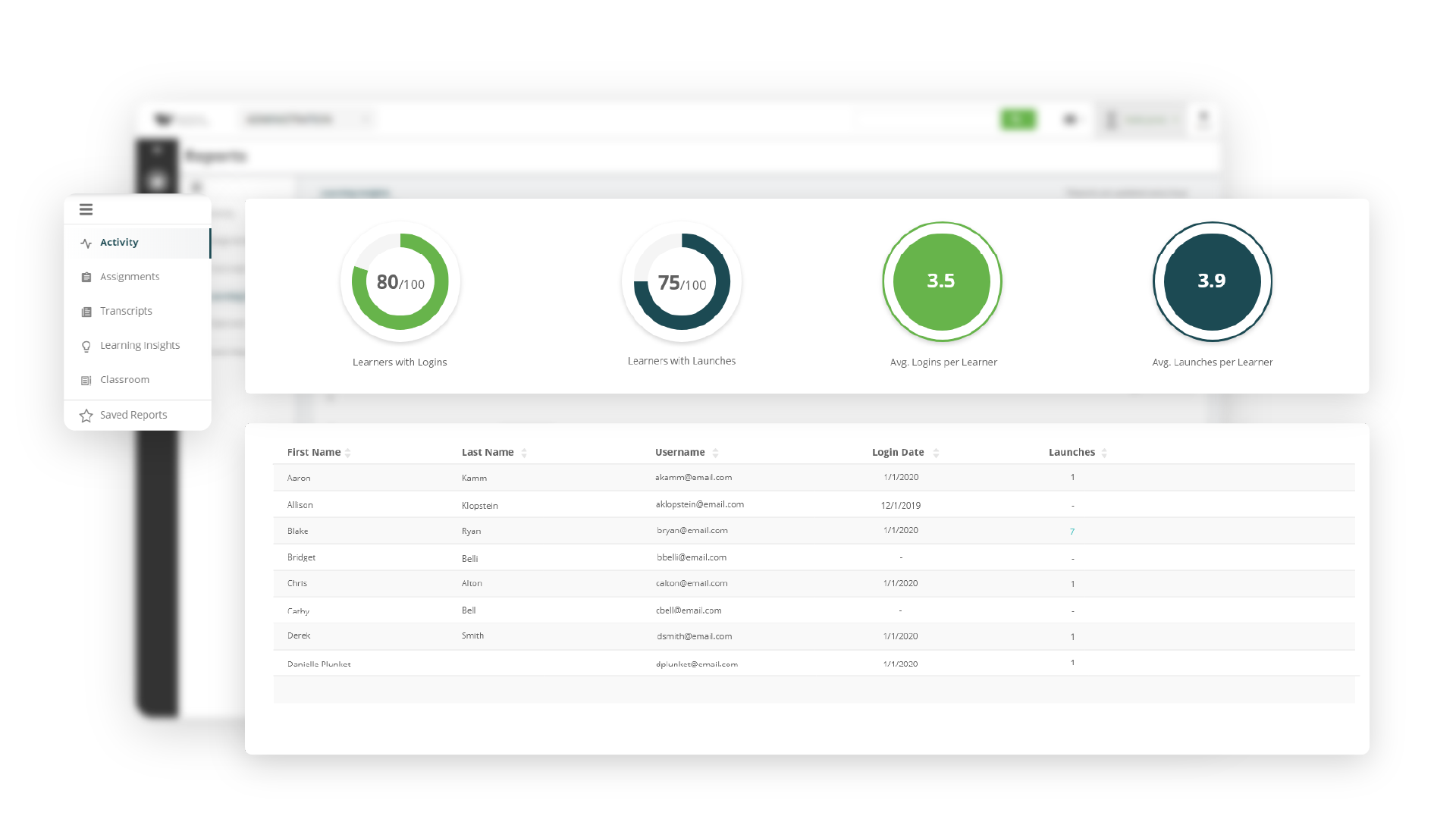This screenshot has height=819, width=1456.
Task: Click first name Derek in table
Action: coord(299,636)
